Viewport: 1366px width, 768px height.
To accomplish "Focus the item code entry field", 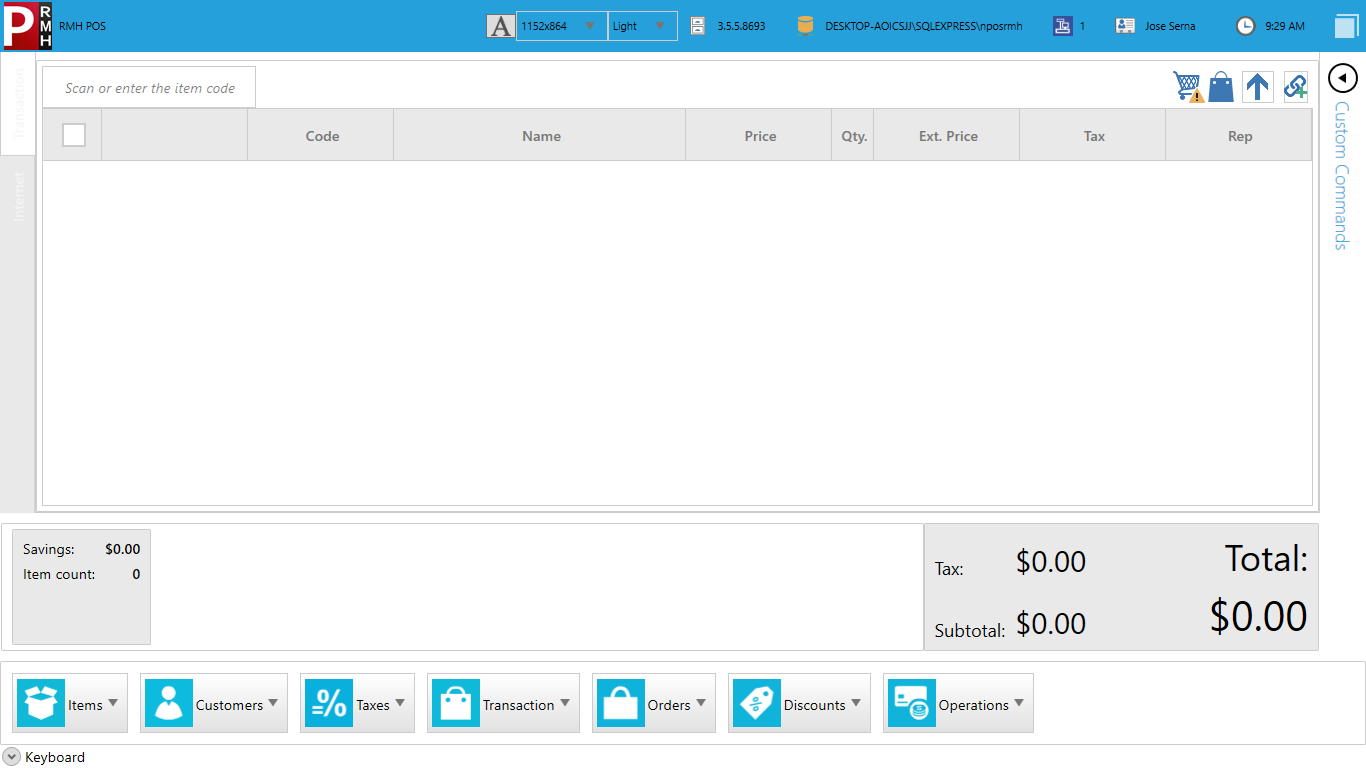I will click(149, 88).
